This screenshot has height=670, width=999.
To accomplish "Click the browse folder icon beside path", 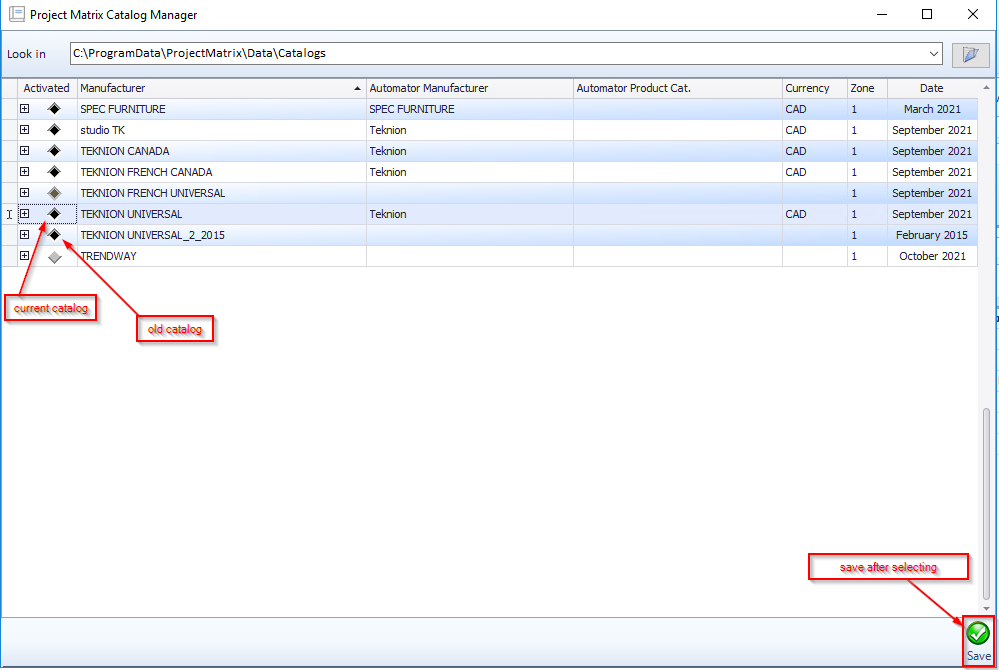I will point(969,54).
